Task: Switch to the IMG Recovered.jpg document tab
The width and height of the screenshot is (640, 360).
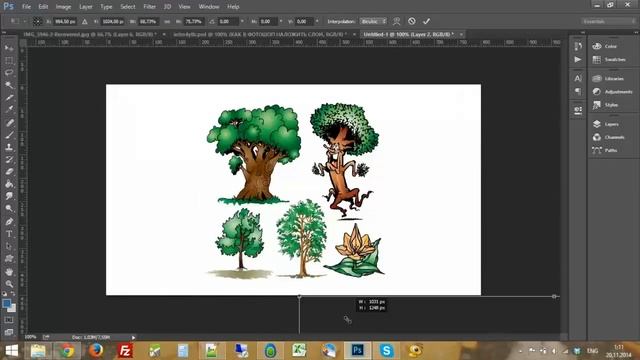Action: tap(90, 35)
